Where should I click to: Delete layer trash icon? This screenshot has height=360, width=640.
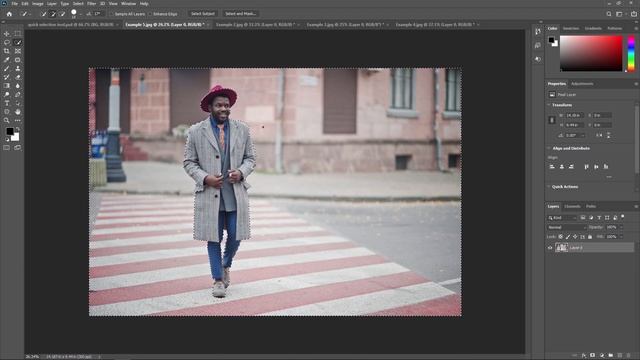coord(629,356)
